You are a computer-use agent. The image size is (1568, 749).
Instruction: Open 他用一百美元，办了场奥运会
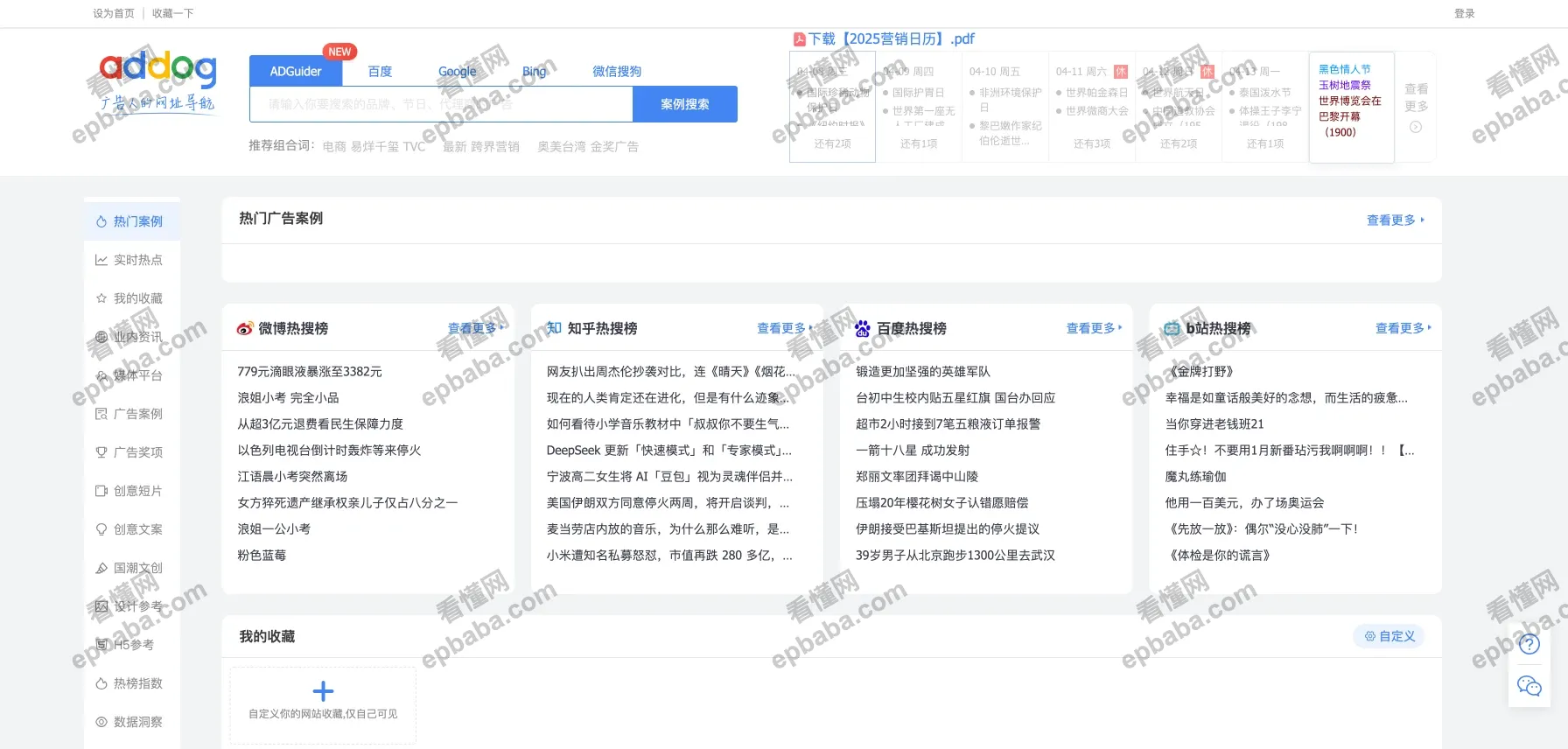[x=1244, y=502]
